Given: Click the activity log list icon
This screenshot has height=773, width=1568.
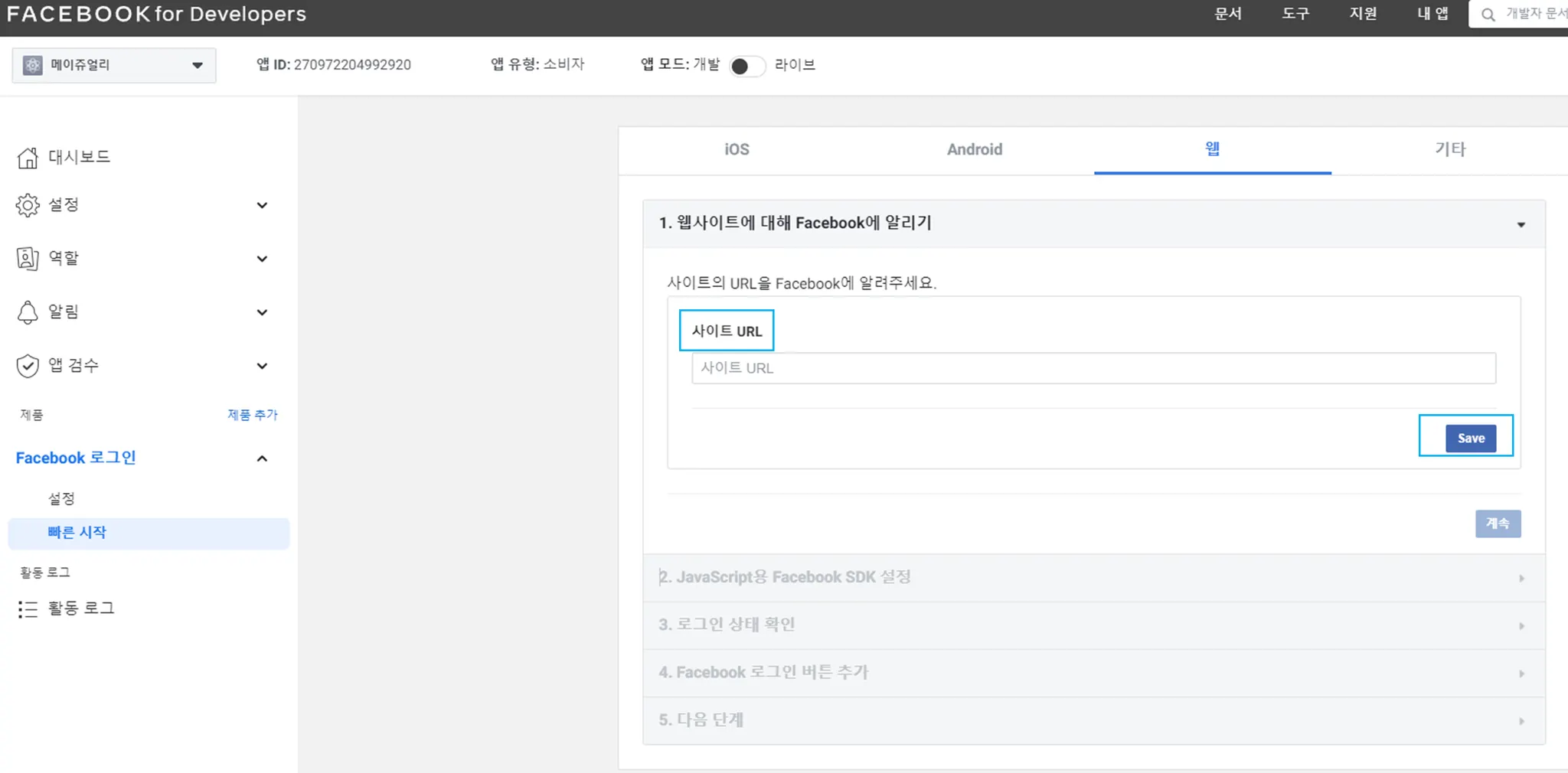Looking at the screenshot, I should pyautogui.click(x=28, y=609).
